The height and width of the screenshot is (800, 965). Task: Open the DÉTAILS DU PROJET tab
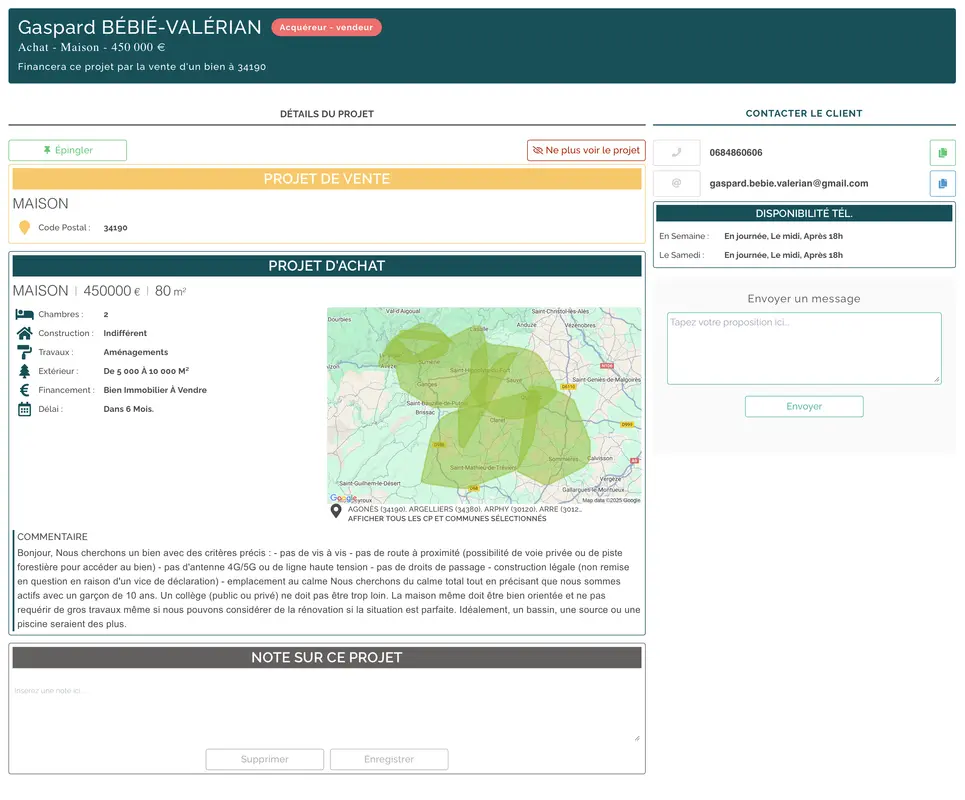coord(327,113)
